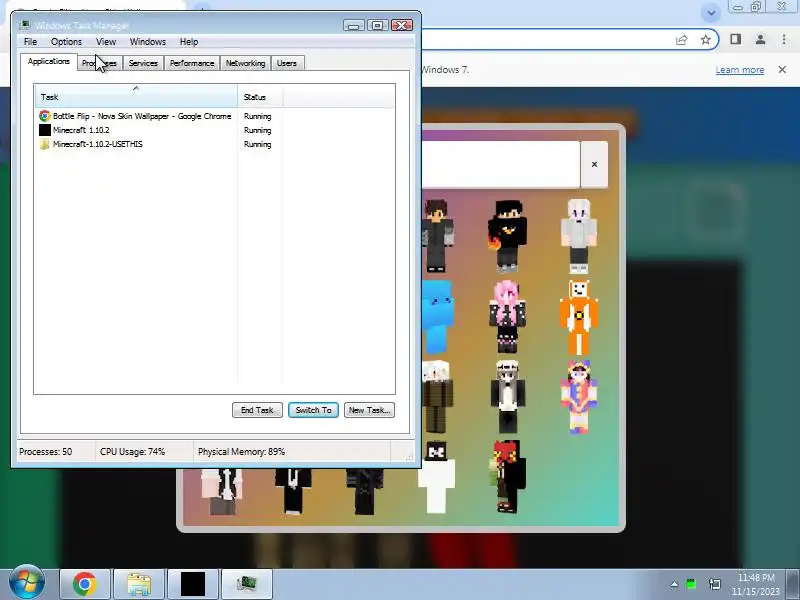The image size is (800, 600).
Task: Open Windows Explorer from the taskbar
Action: [139, 584]
